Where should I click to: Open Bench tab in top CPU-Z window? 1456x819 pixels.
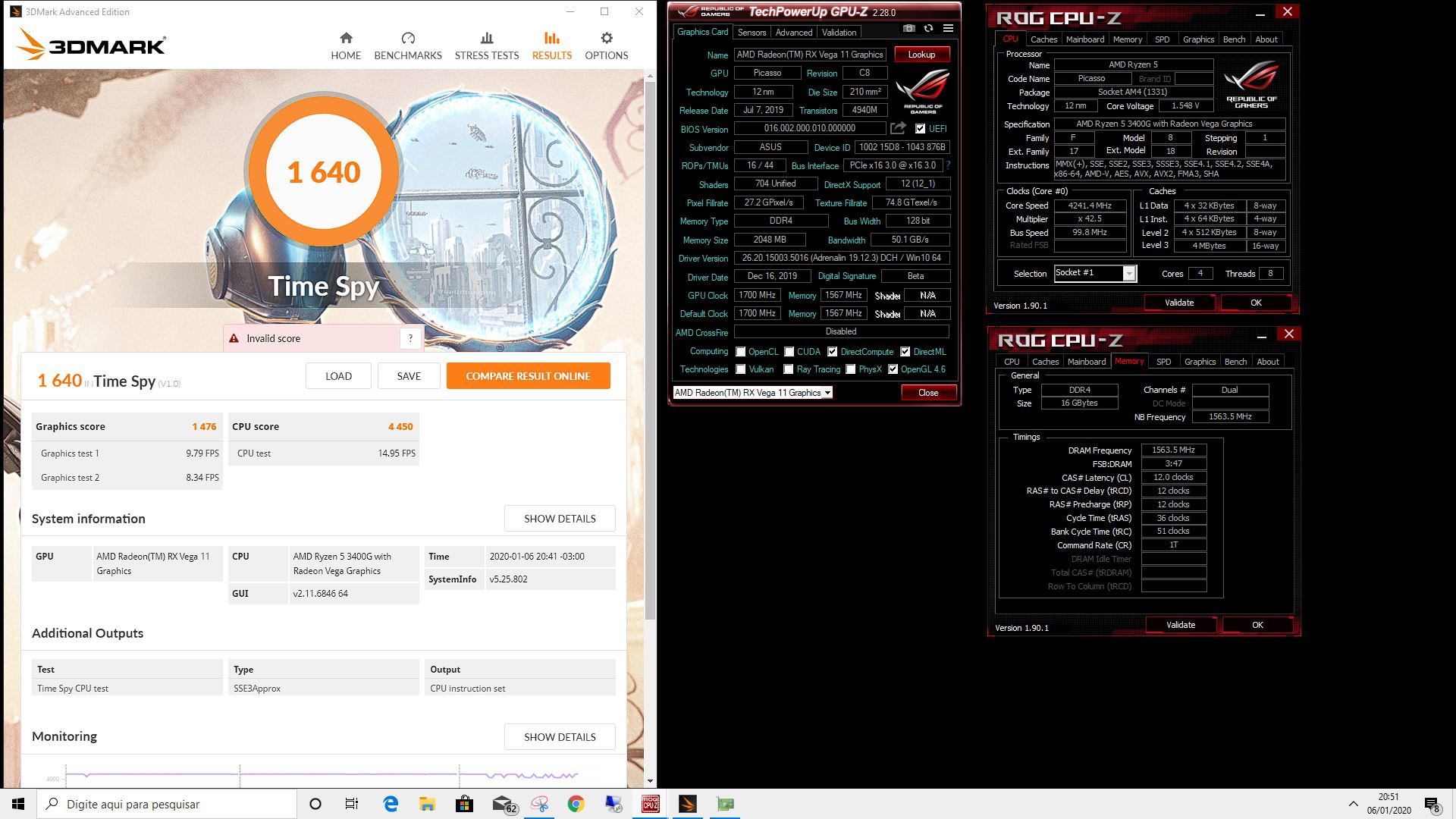pos(1235,39)
